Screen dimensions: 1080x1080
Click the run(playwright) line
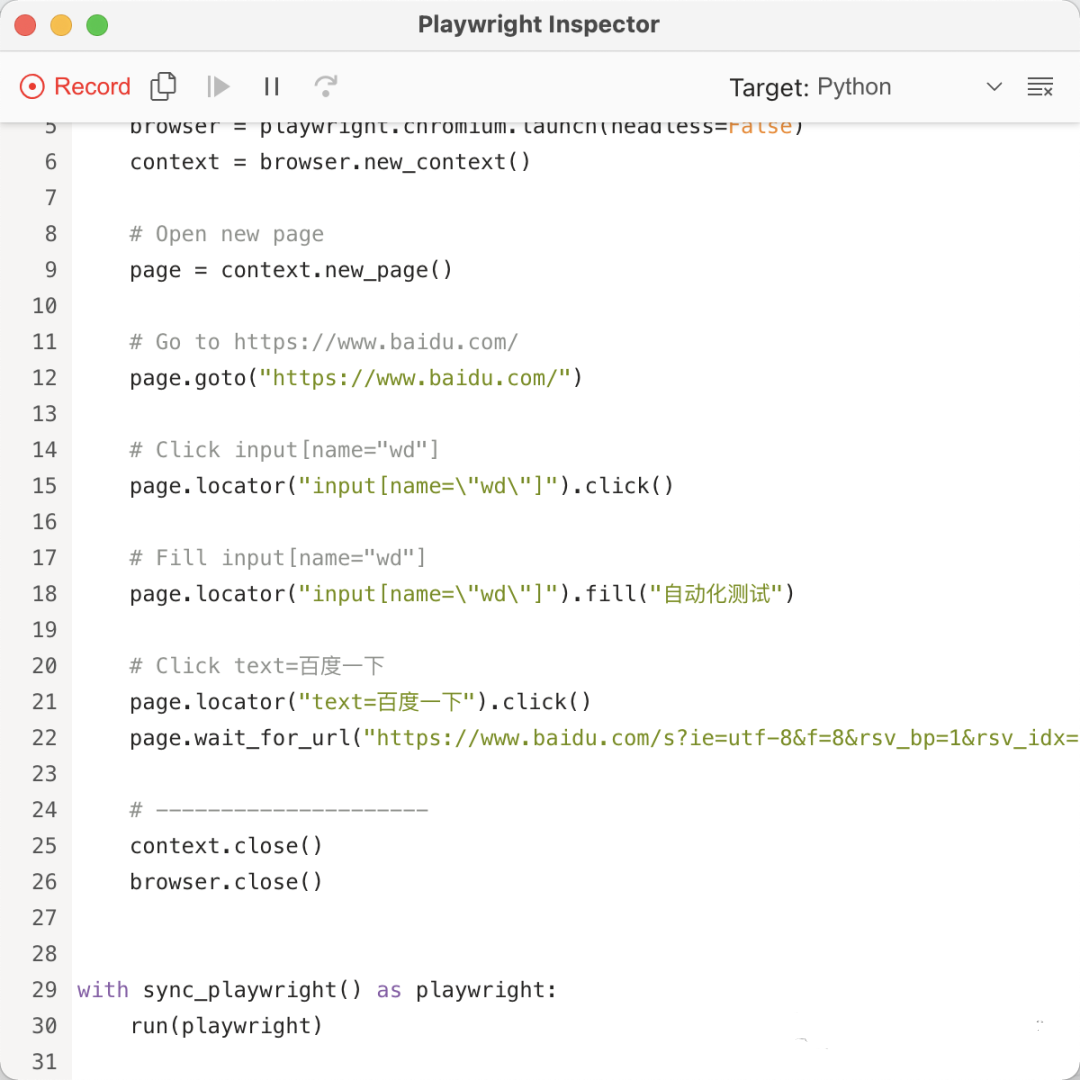click(x=226, y=1026)
